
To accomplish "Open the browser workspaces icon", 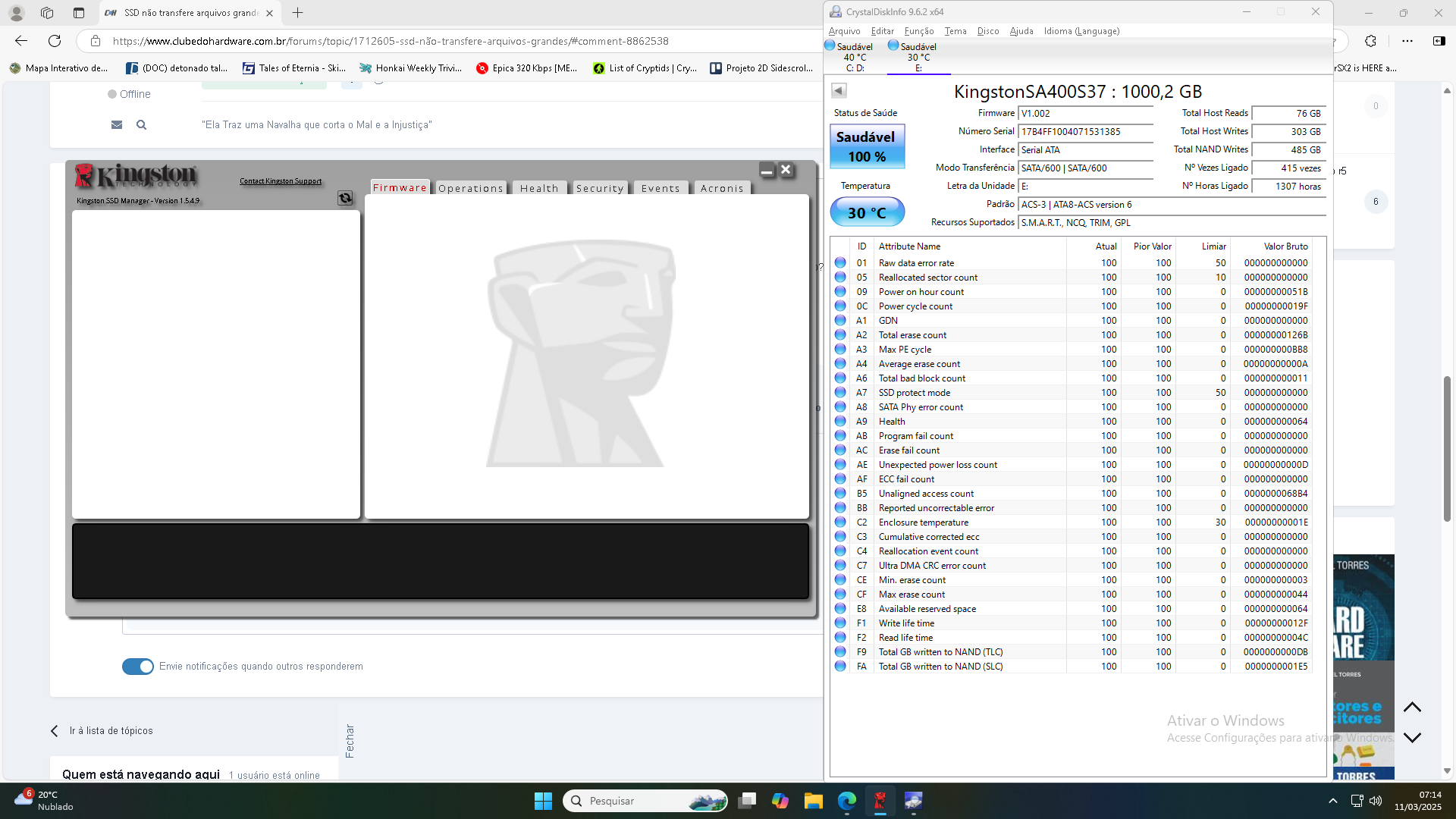I will click(47, 13).
